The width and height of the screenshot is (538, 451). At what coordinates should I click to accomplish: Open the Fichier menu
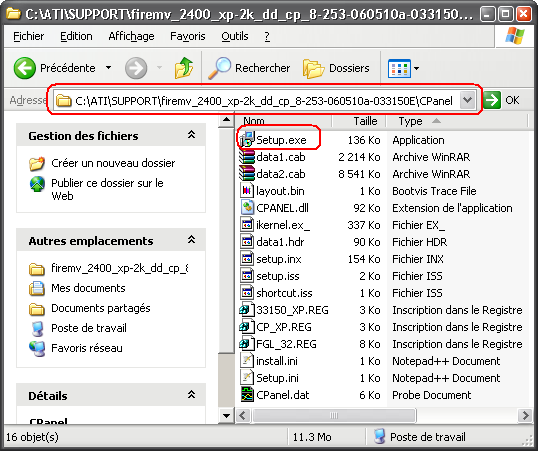[28, 36]
